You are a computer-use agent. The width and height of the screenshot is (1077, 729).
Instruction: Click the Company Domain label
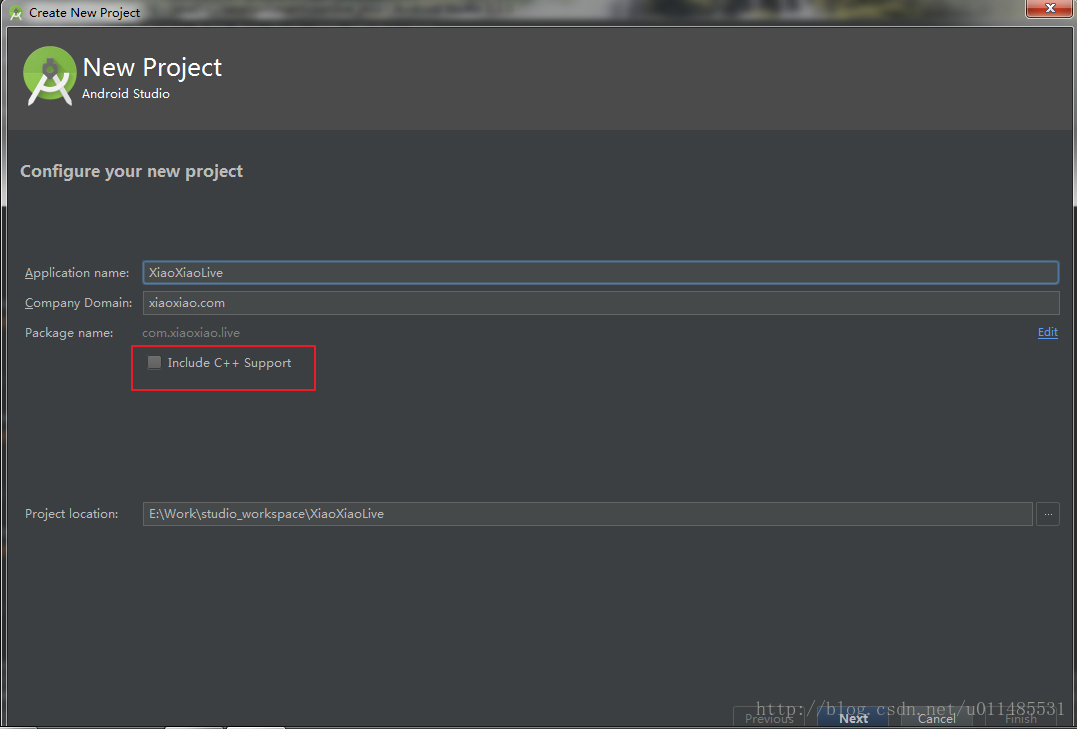[78, 303]
